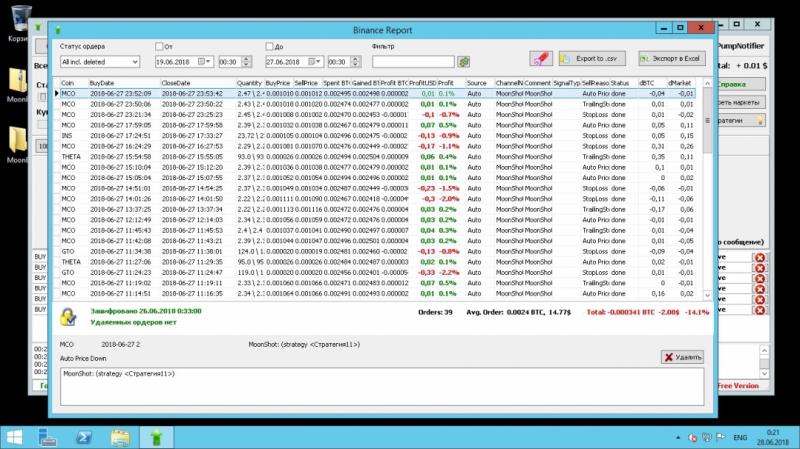Screen dimensions: 800x449
Task: Select the upper Moon folder on the desktop
Action: point(18,85)
